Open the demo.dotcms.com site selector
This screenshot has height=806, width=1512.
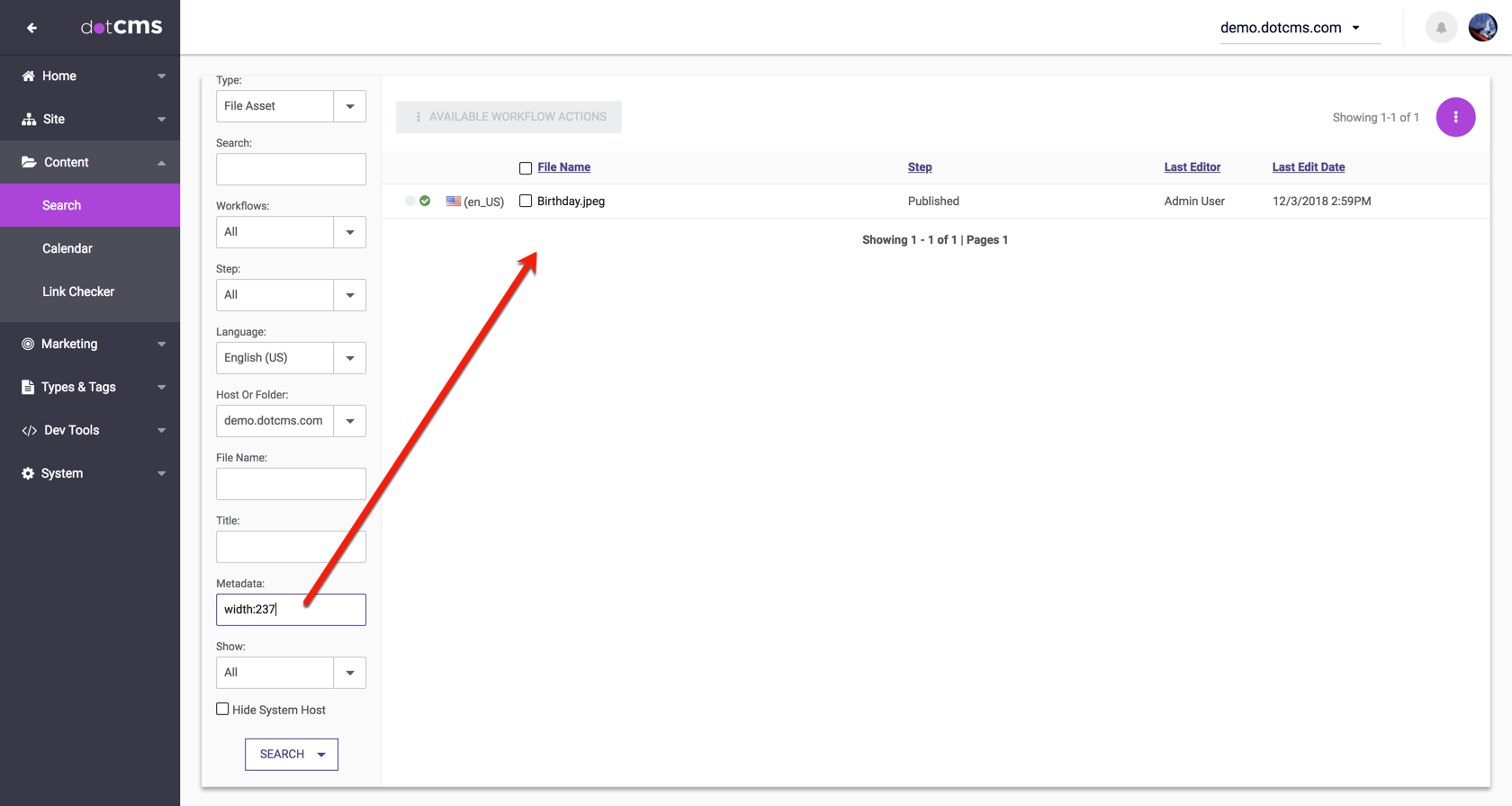(x=1290, y=28)
